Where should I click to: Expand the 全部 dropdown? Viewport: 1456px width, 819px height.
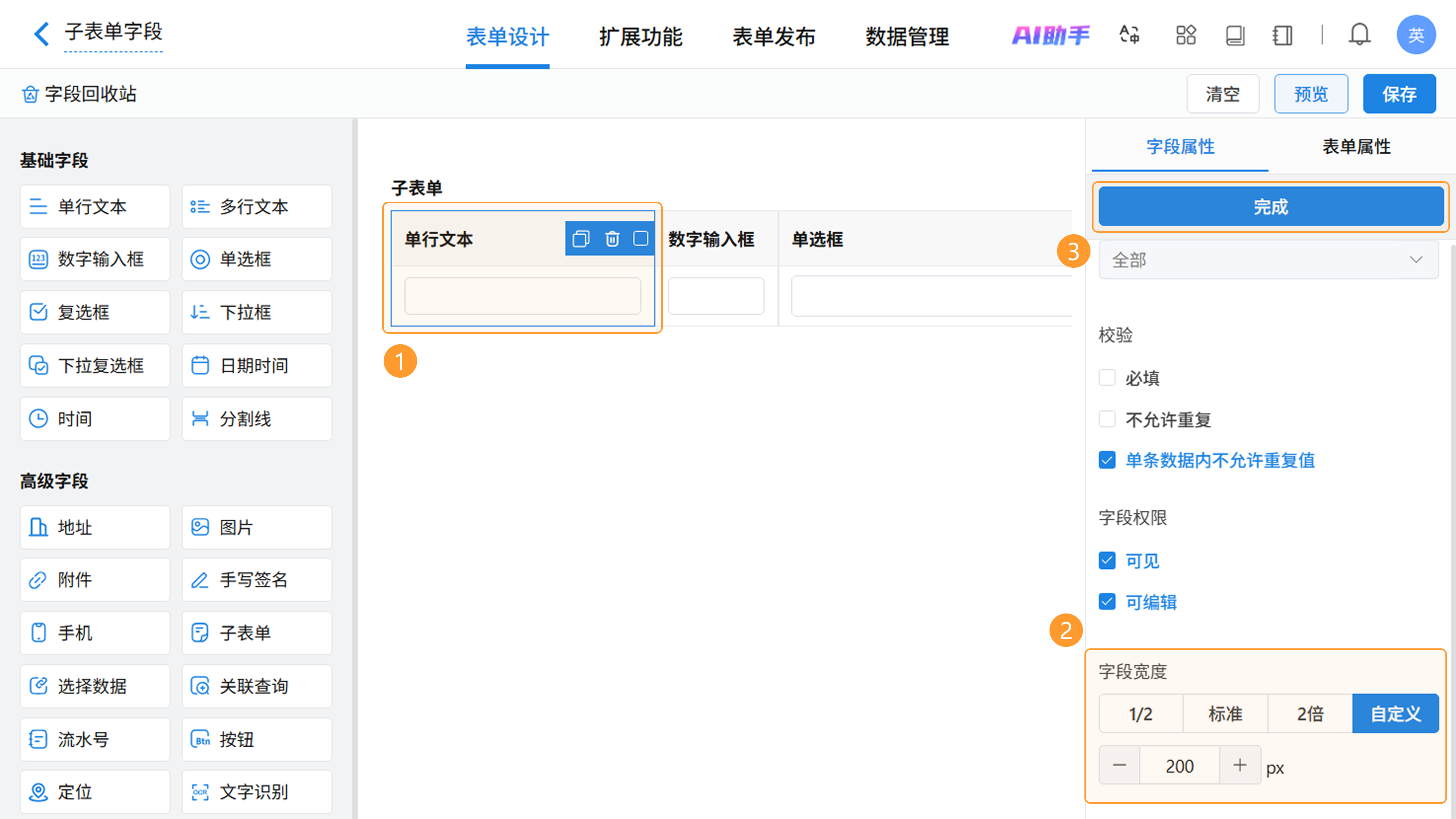1268,260
